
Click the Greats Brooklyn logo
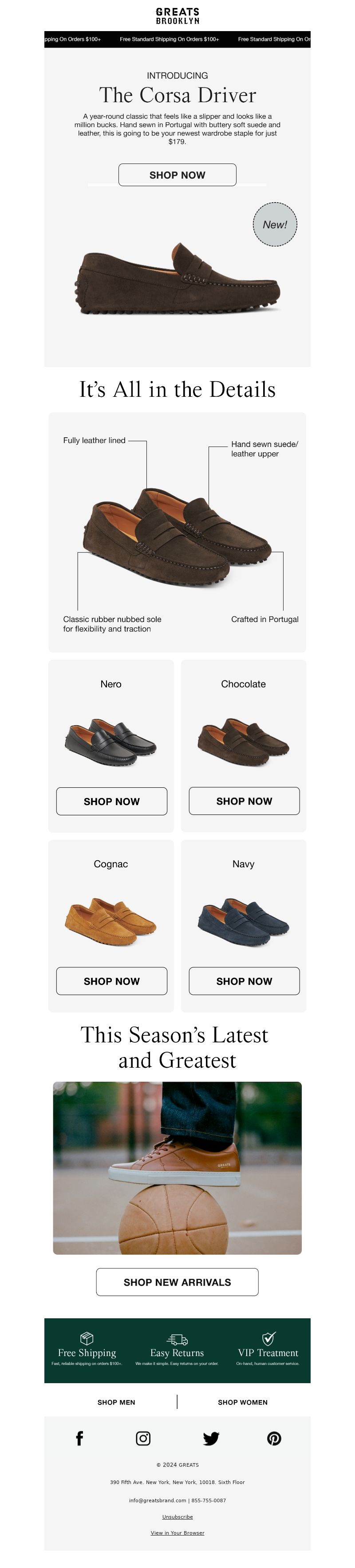point(177,16)
